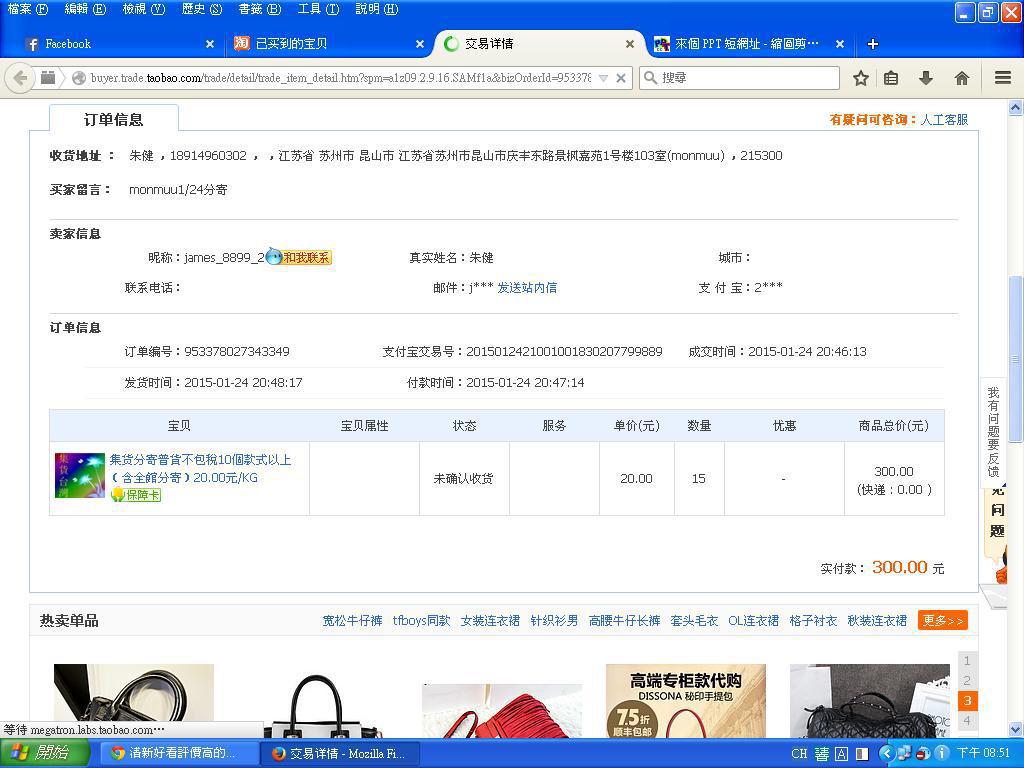Click the search magnifier icon
1024x768 pixels.
pos(650,78)
